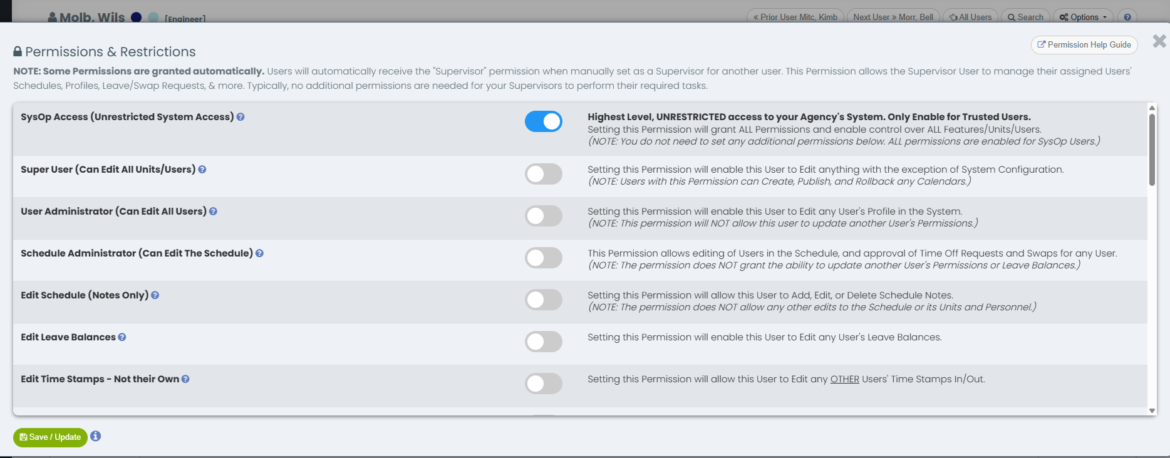Click the Schedule Administrator (Can Edit The Schedule) label

click(x=137, y=253)
